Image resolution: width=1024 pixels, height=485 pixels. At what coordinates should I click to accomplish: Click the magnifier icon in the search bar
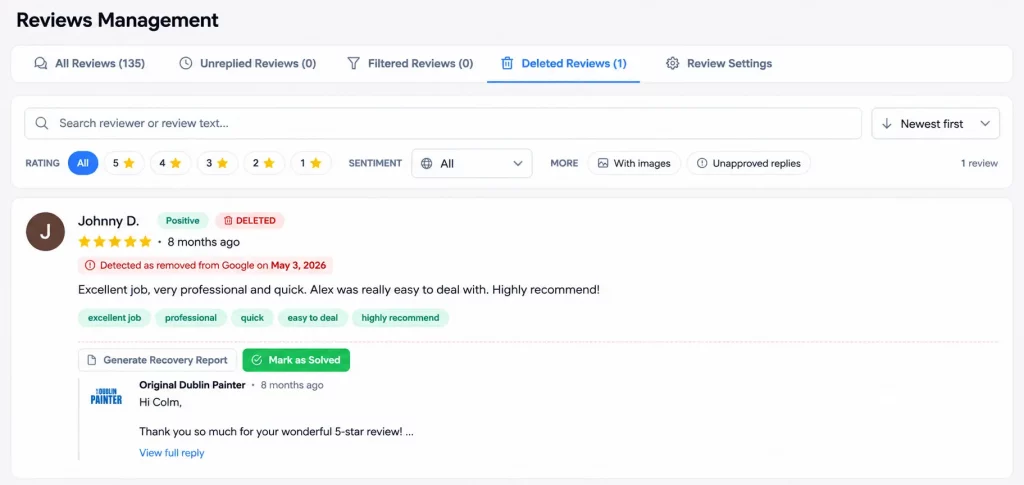[42, 123]
